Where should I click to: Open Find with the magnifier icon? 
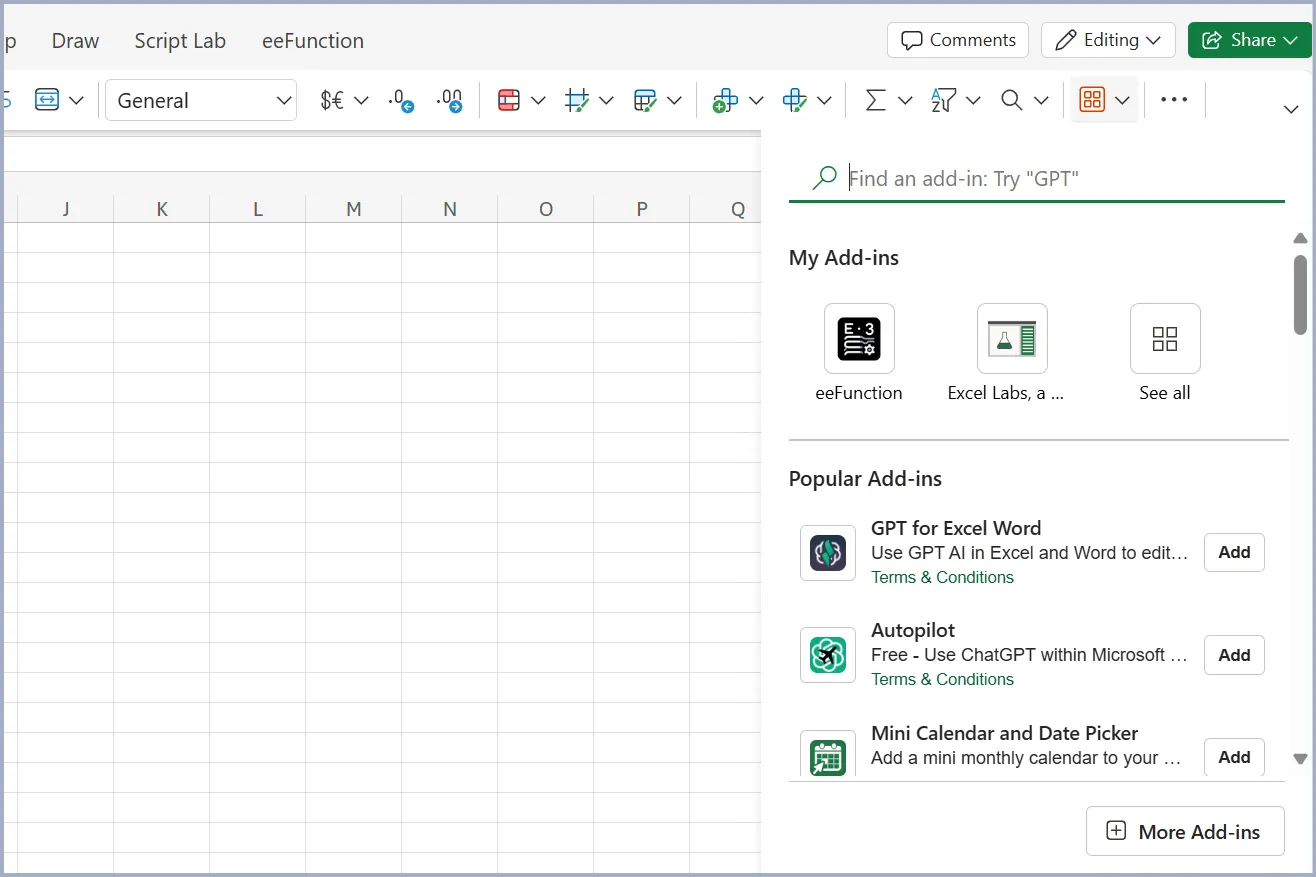click(x=1011, y=99)
